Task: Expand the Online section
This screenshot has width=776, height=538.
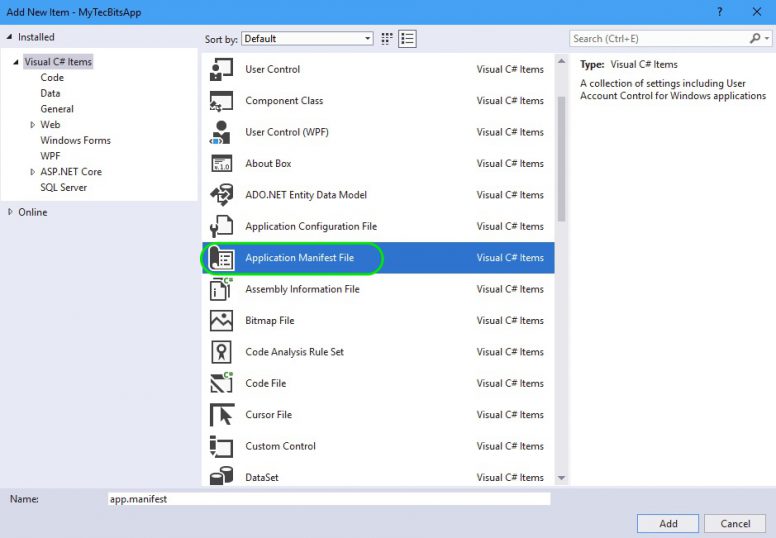Action: [10, 212]
